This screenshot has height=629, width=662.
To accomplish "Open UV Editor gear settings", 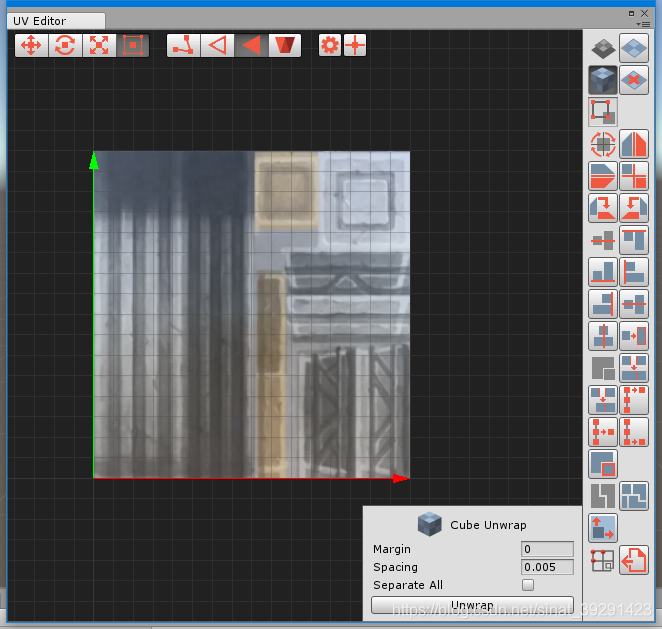I will click(329, 45).
